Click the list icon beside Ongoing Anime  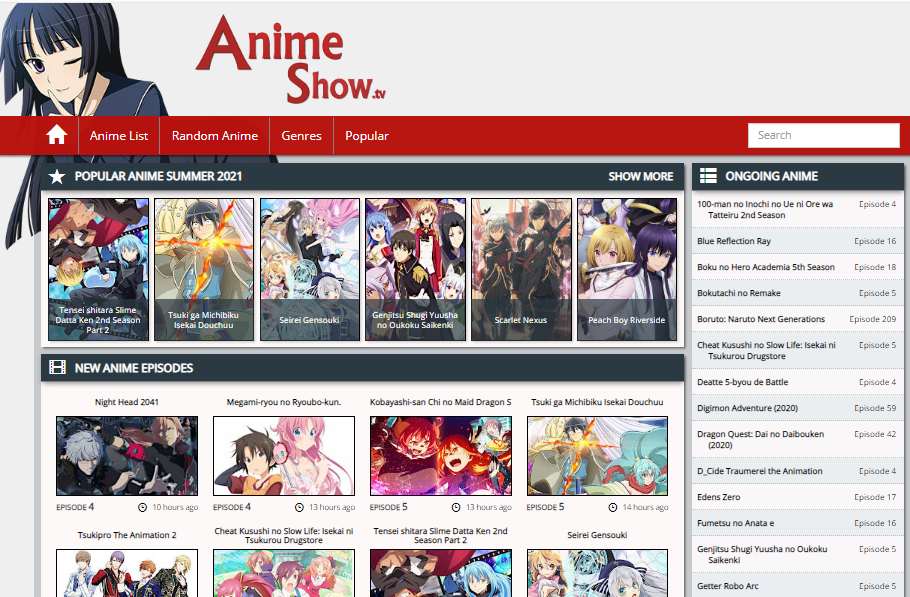(x=708, y=175)
